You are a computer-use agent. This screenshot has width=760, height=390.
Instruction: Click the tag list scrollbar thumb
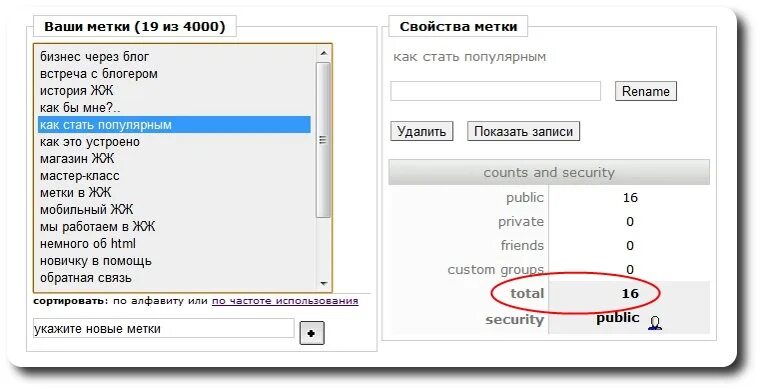(x=323, y=140)
